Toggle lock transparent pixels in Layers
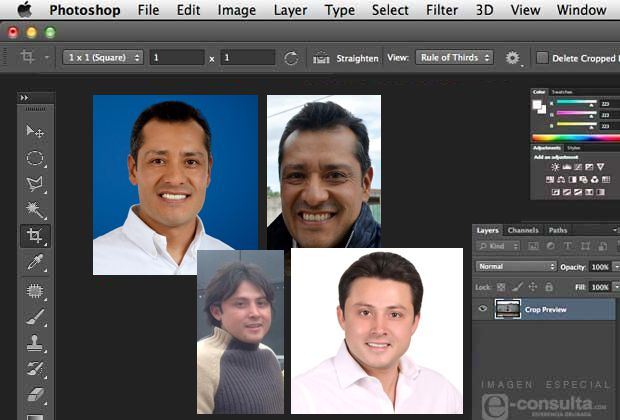The height and width of the screenshot is (420, 620). (502, 287)
